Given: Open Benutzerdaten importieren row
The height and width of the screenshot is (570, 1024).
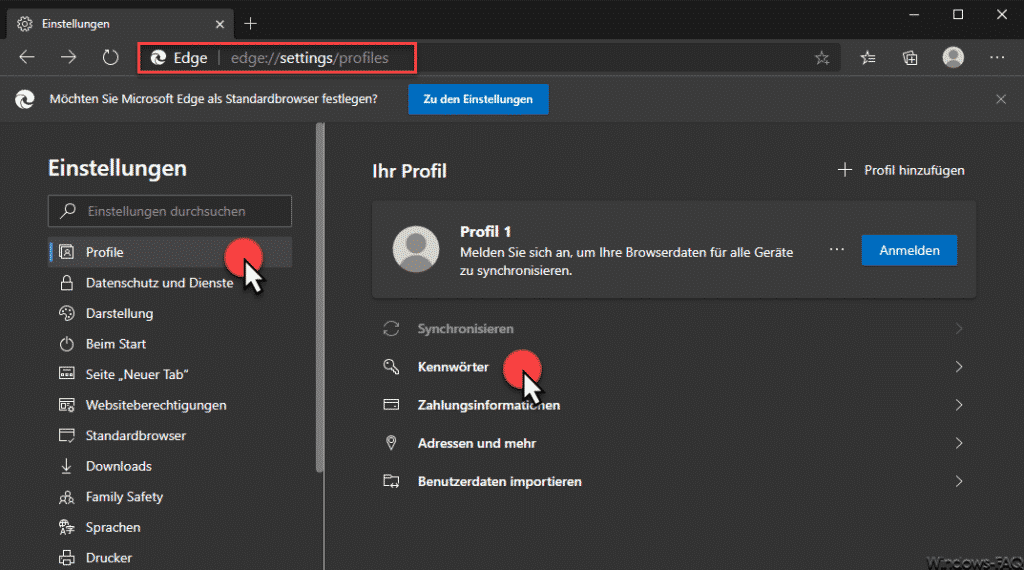Looking at the screenshot, I should [x=674, y=481].
